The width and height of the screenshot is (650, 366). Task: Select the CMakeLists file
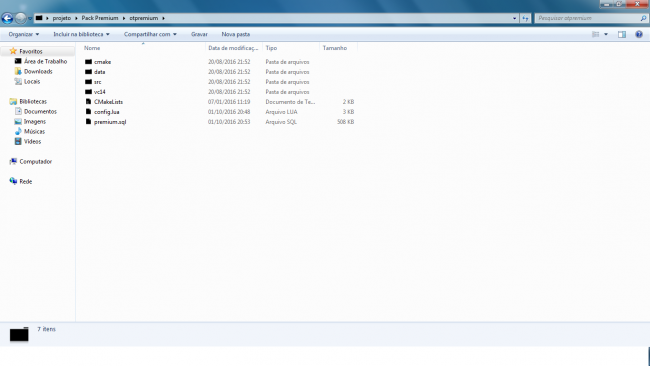108,102
